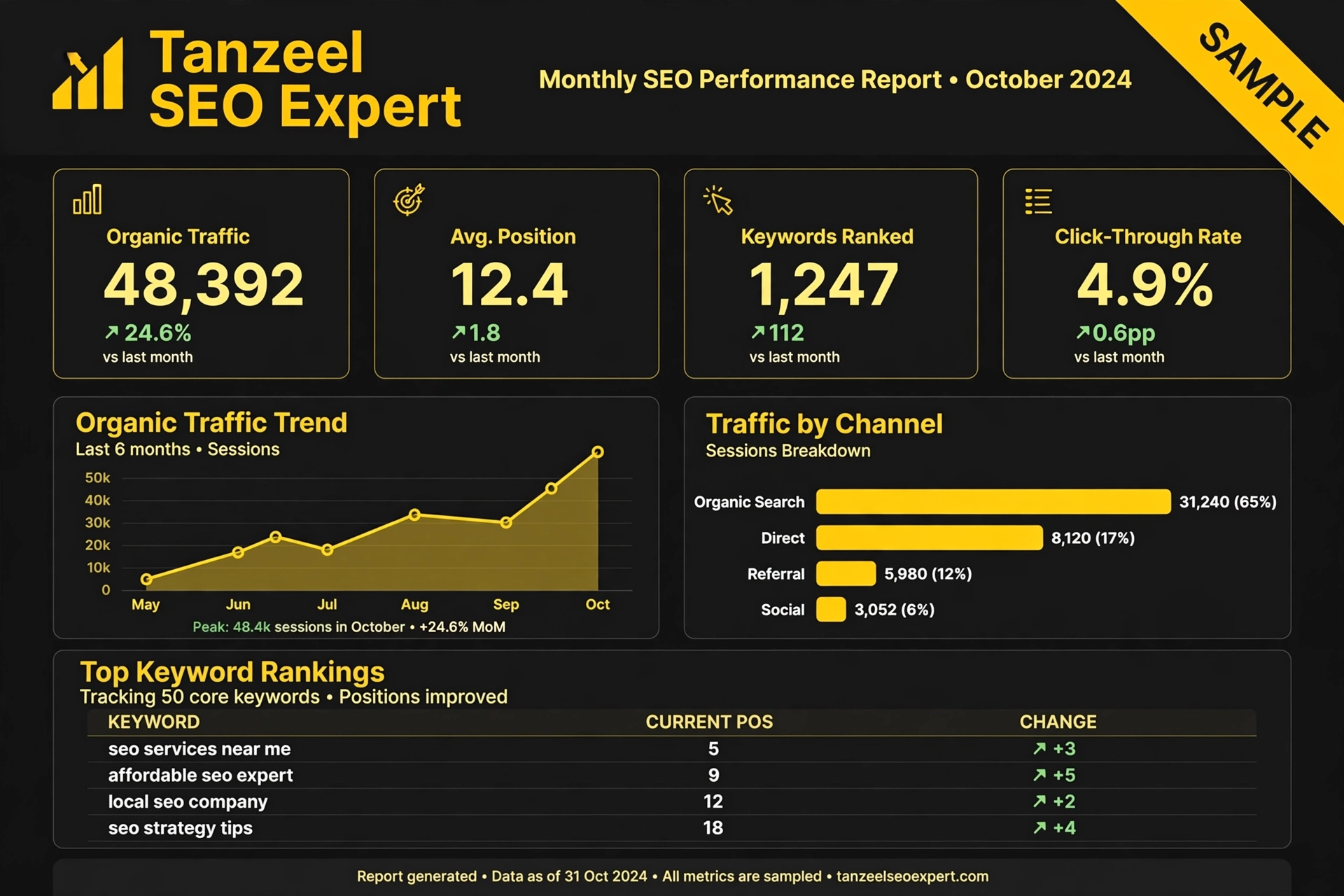Select the Oct peak data point on chart
This screenshot has width=1344, height=896.
[x=598, y=452]
